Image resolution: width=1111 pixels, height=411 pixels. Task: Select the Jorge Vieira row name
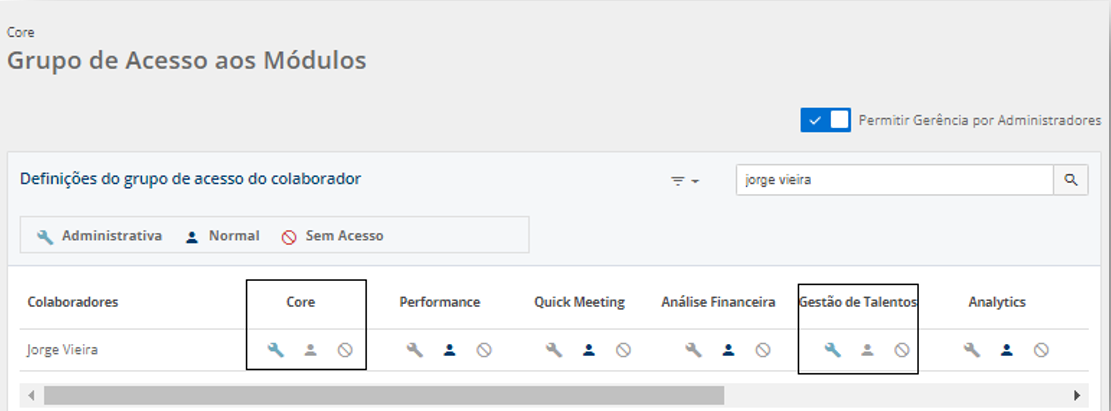63,351
